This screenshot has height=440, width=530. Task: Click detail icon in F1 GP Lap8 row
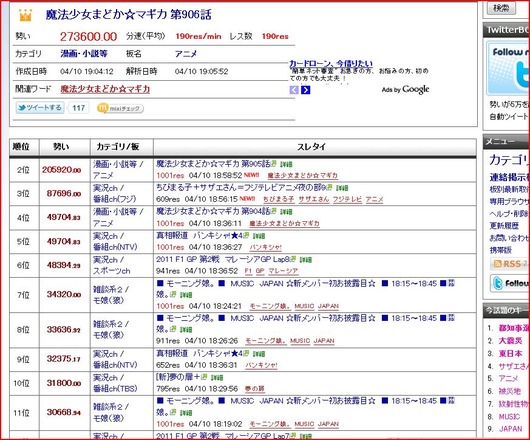point(306,260)
